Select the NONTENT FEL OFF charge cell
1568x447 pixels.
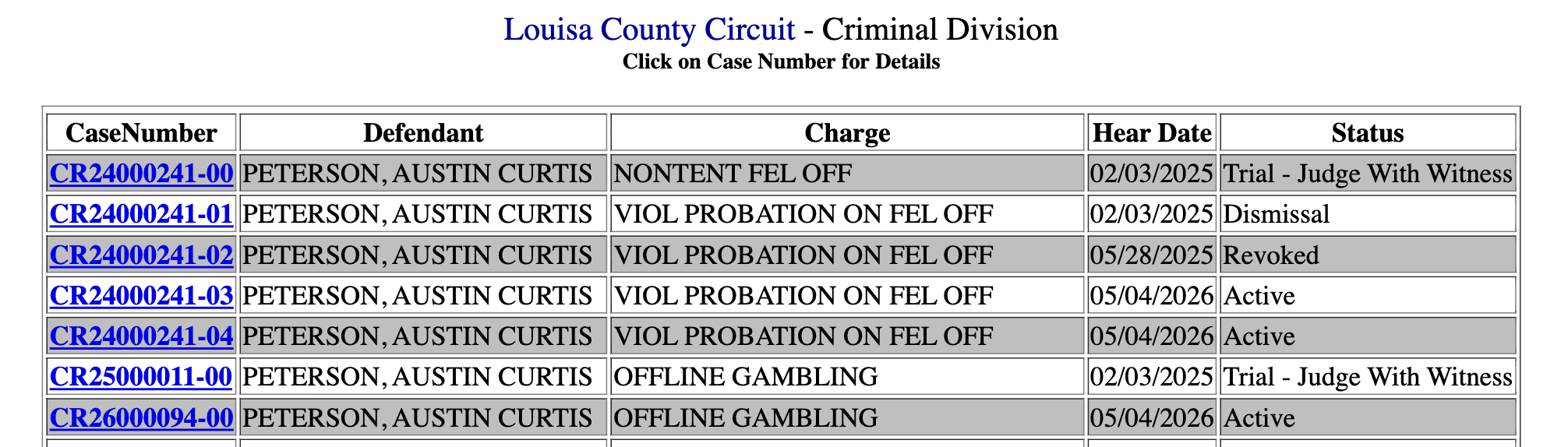(x=847, y=173)
